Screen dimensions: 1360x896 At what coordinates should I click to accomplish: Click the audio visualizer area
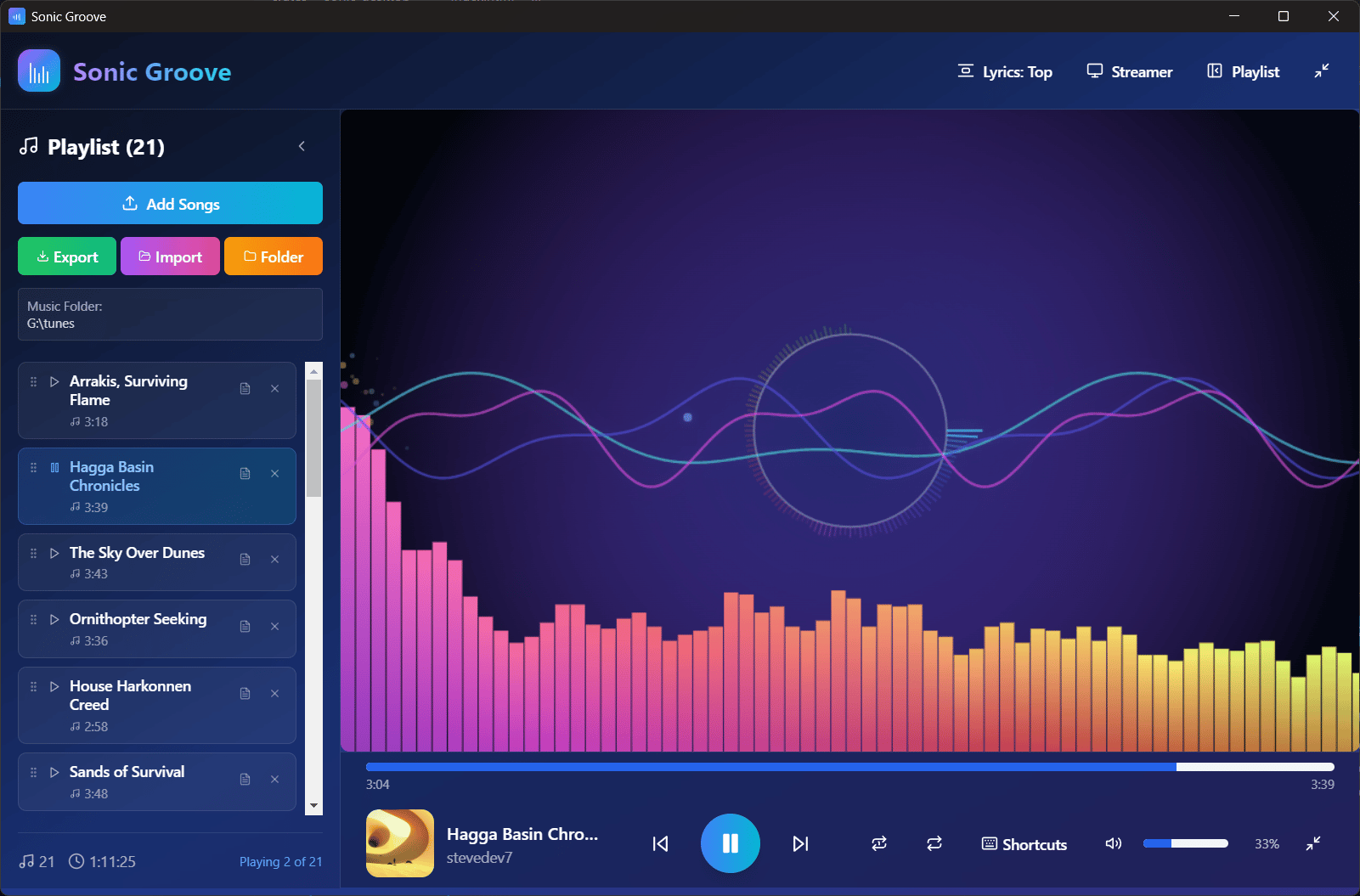tap(849, 431)
